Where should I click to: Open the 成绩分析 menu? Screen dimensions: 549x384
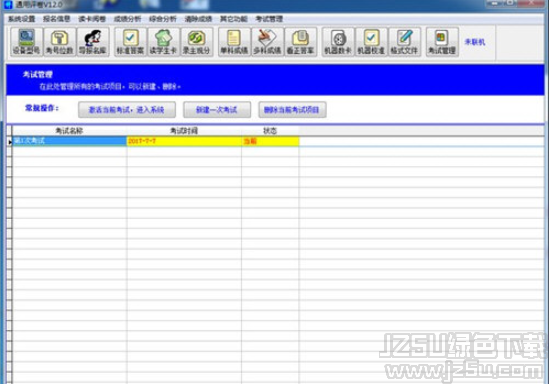click(127, 19)
